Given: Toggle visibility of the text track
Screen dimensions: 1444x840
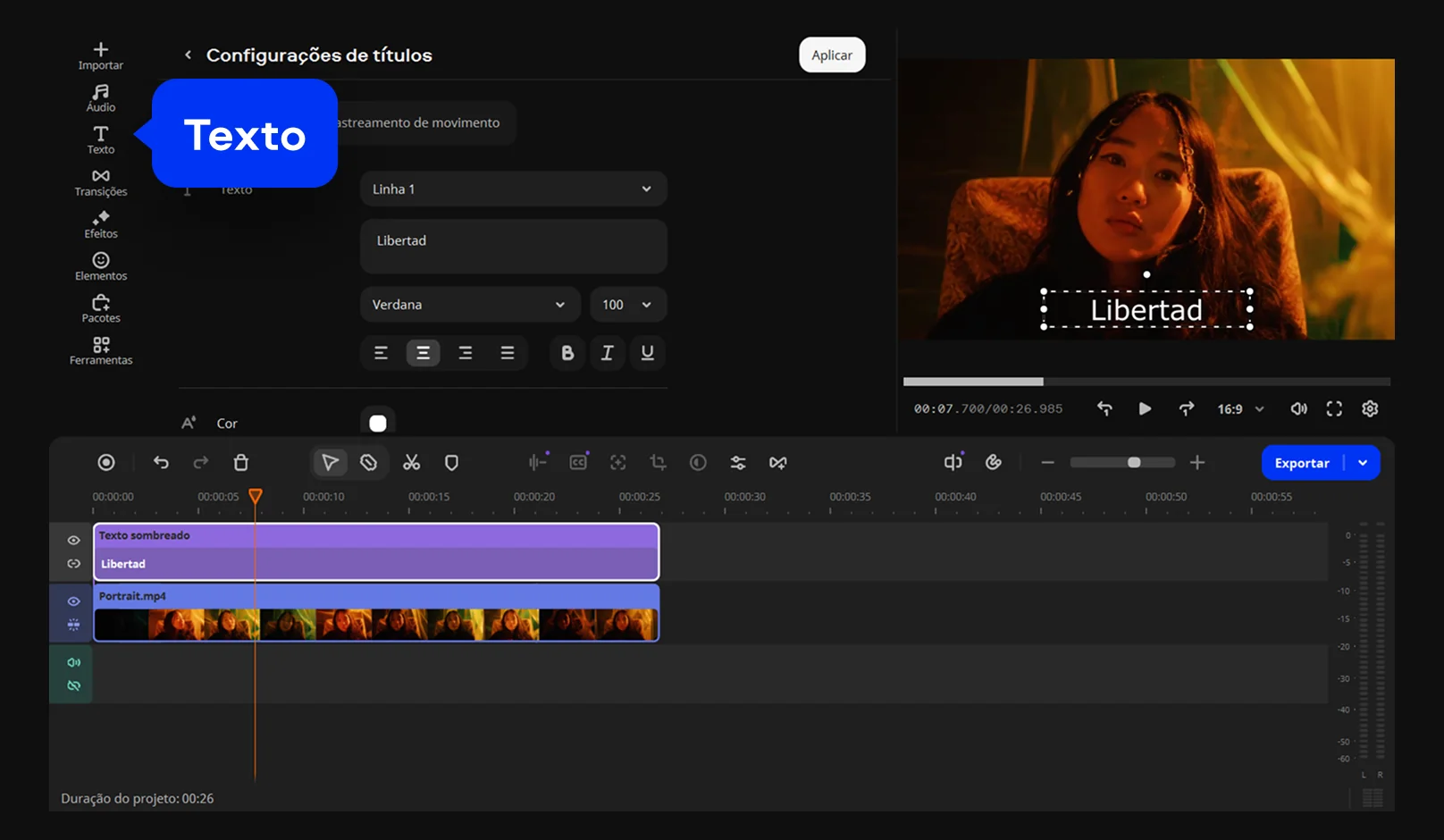Looking at the screenshot, I should 74,541.
